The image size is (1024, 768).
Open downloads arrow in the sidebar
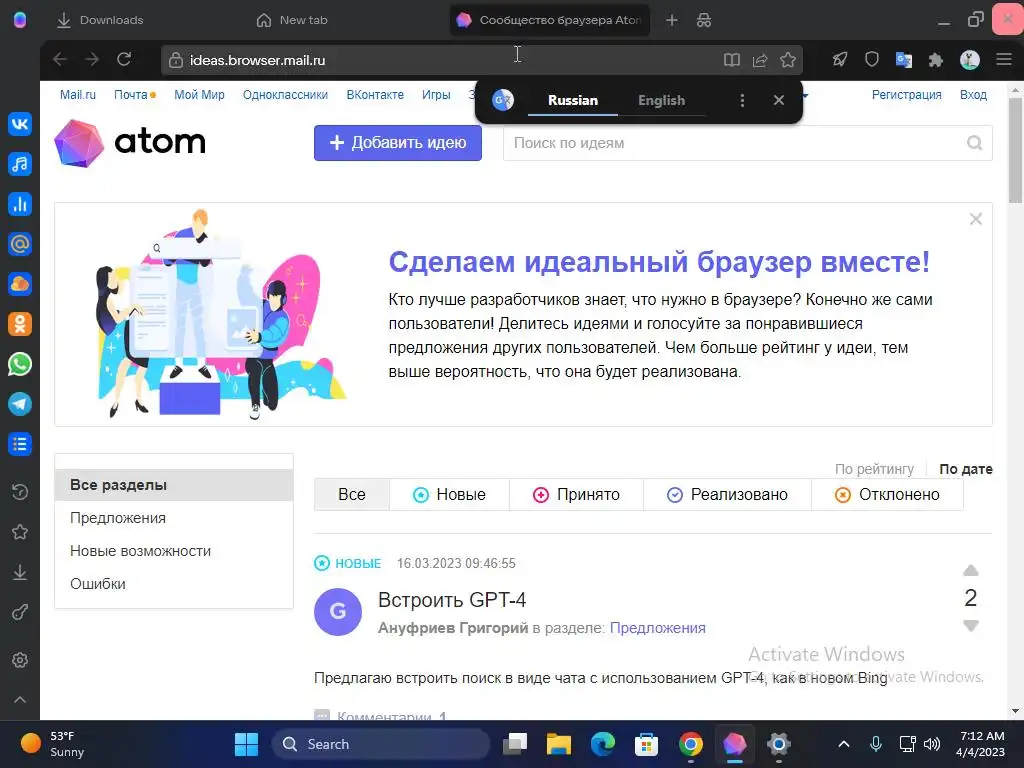(20, 572)
